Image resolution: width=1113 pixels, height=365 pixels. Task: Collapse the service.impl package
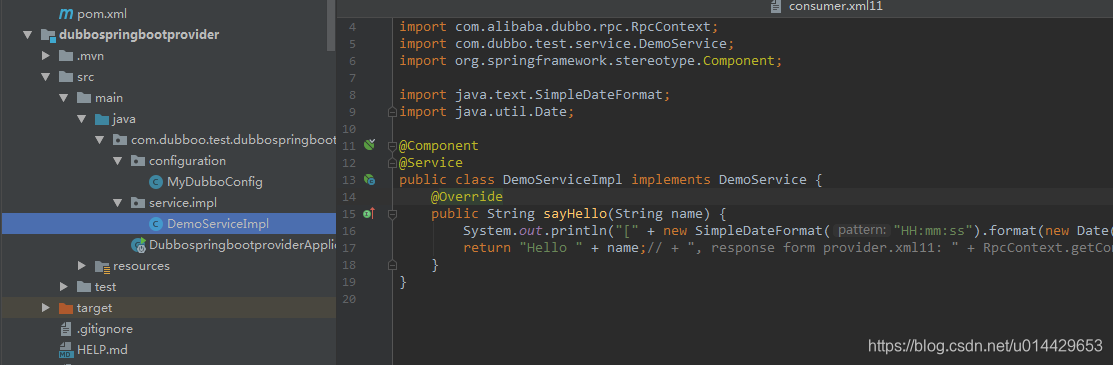pyautogui.click(x=118, y=203)
